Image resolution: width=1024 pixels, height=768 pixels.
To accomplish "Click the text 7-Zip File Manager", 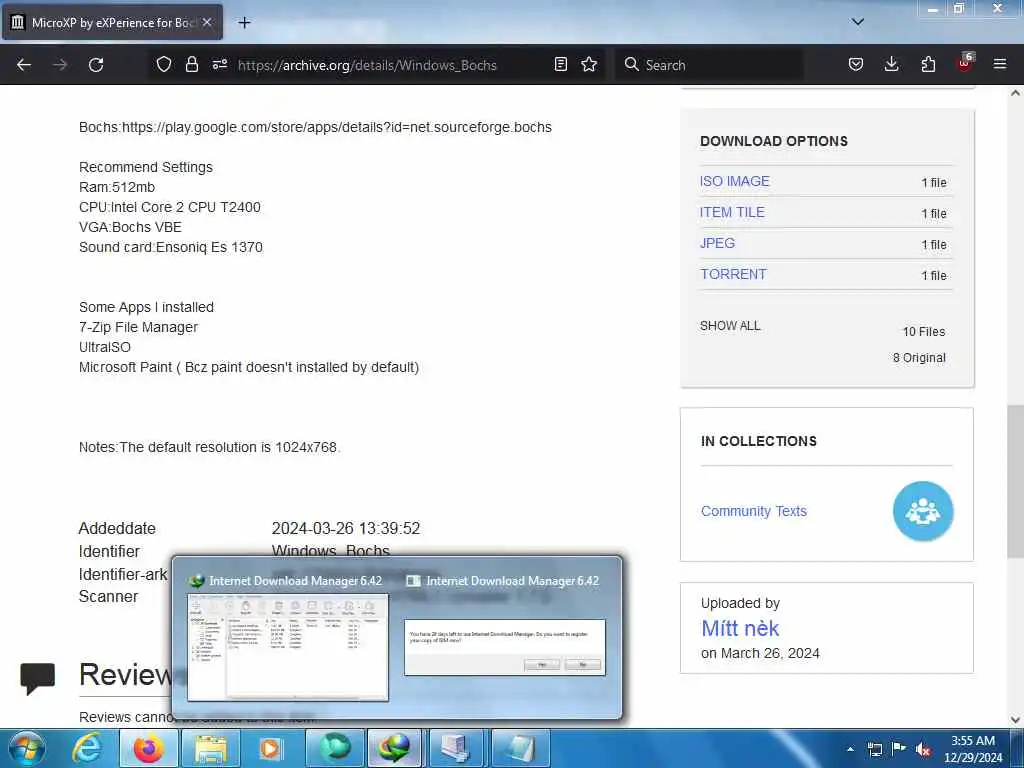I will 138,327.
